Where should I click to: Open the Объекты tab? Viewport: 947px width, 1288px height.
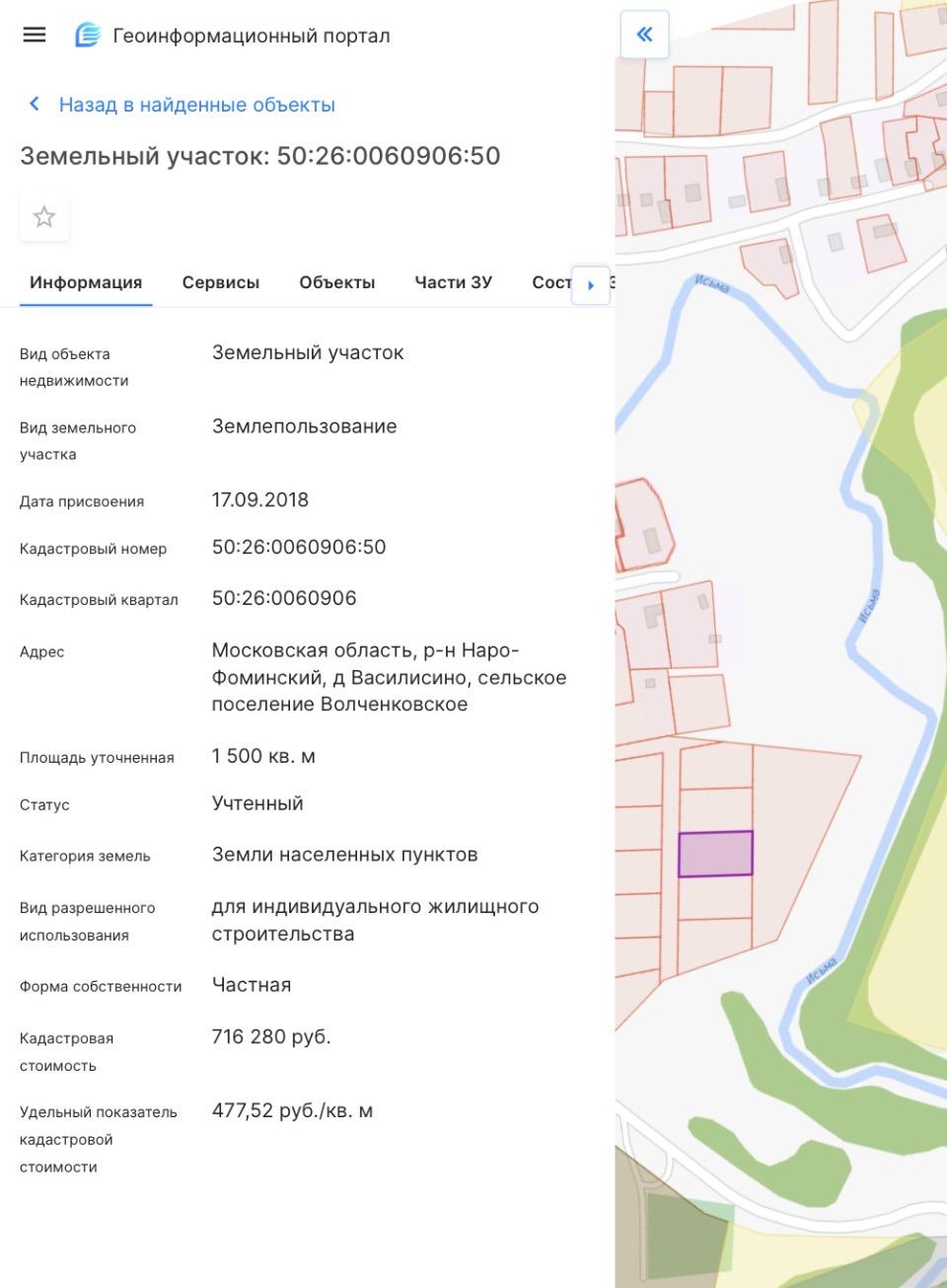pos(336,282)
